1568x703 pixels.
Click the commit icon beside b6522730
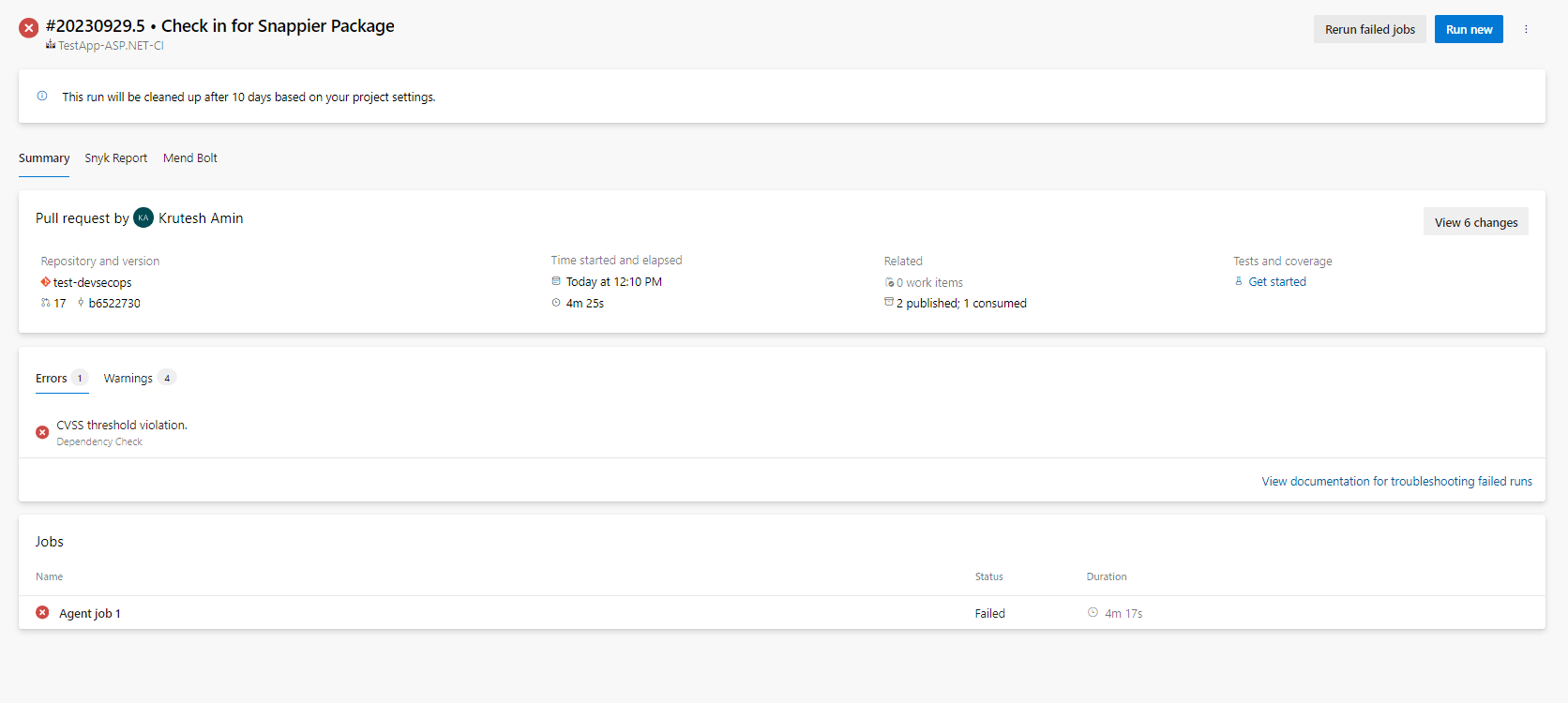[81, 303]
